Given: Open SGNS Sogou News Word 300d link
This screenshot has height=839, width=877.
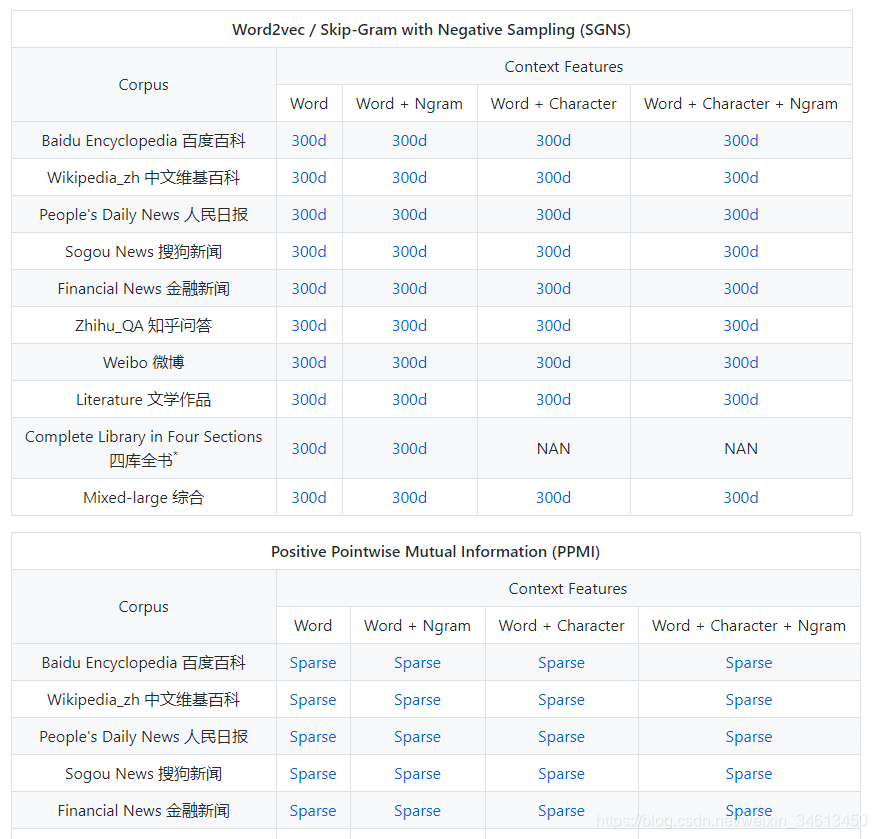Looking at the screenshot, I should click(x=309, y=252).
